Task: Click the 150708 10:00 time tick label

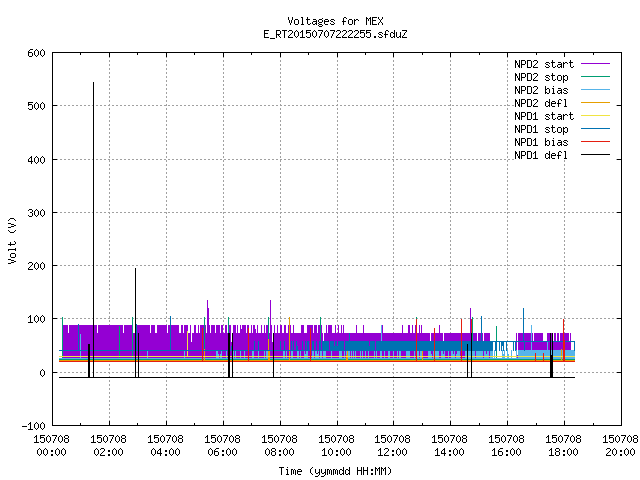Action: coord(336,446)
